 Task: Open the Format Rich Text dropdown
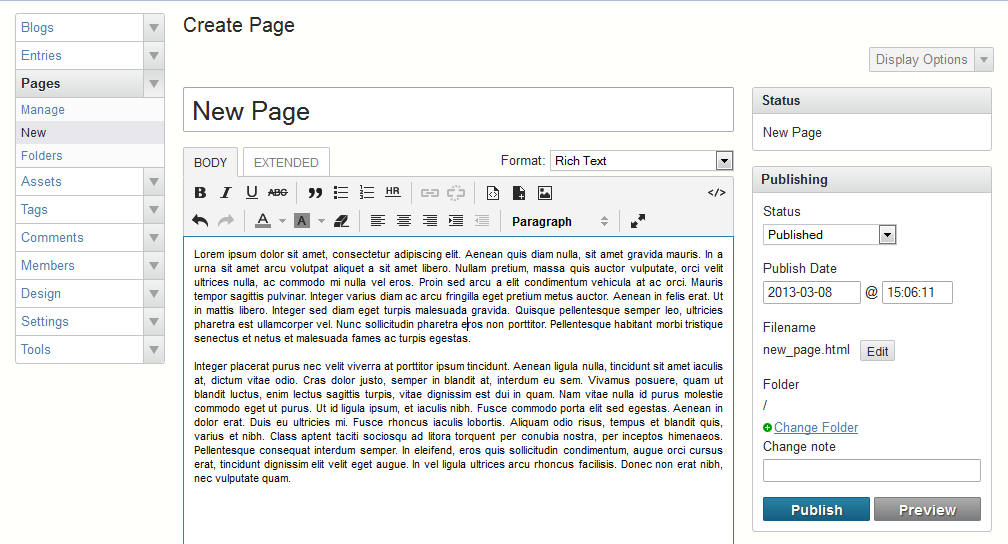coord(641,160)
